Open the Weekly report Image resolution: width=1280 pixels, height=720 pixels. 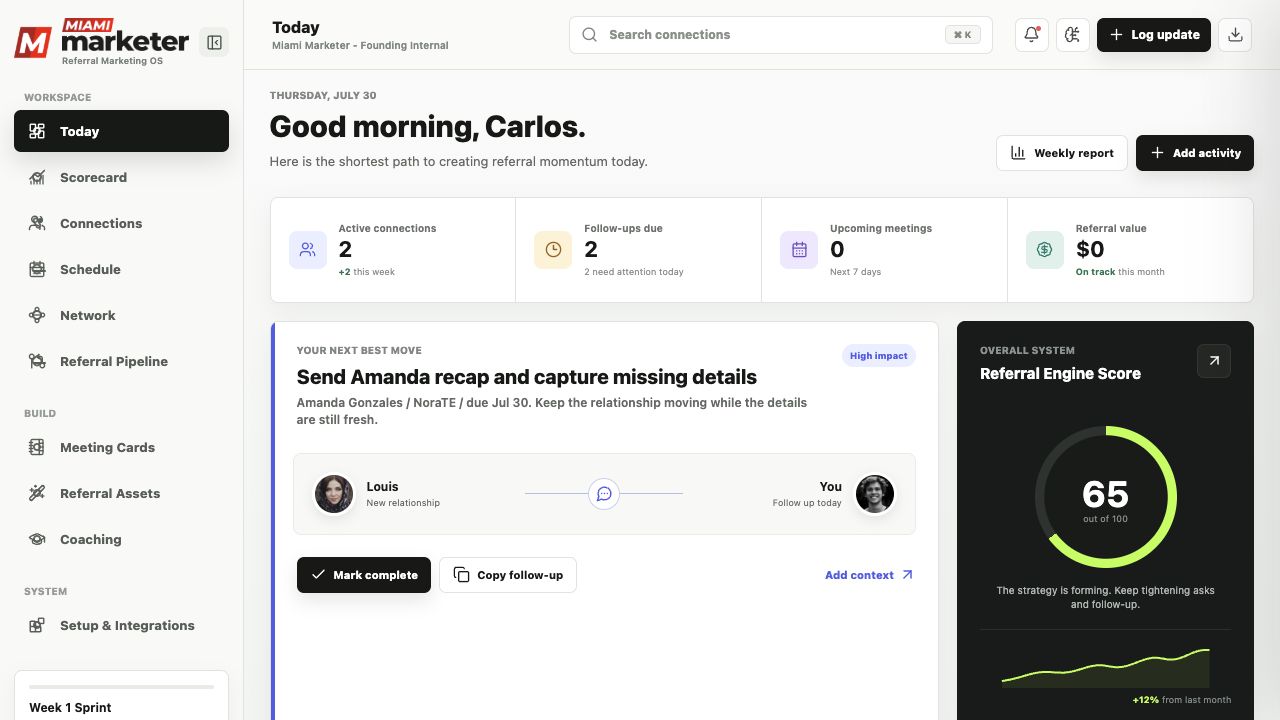point(1062,153)
